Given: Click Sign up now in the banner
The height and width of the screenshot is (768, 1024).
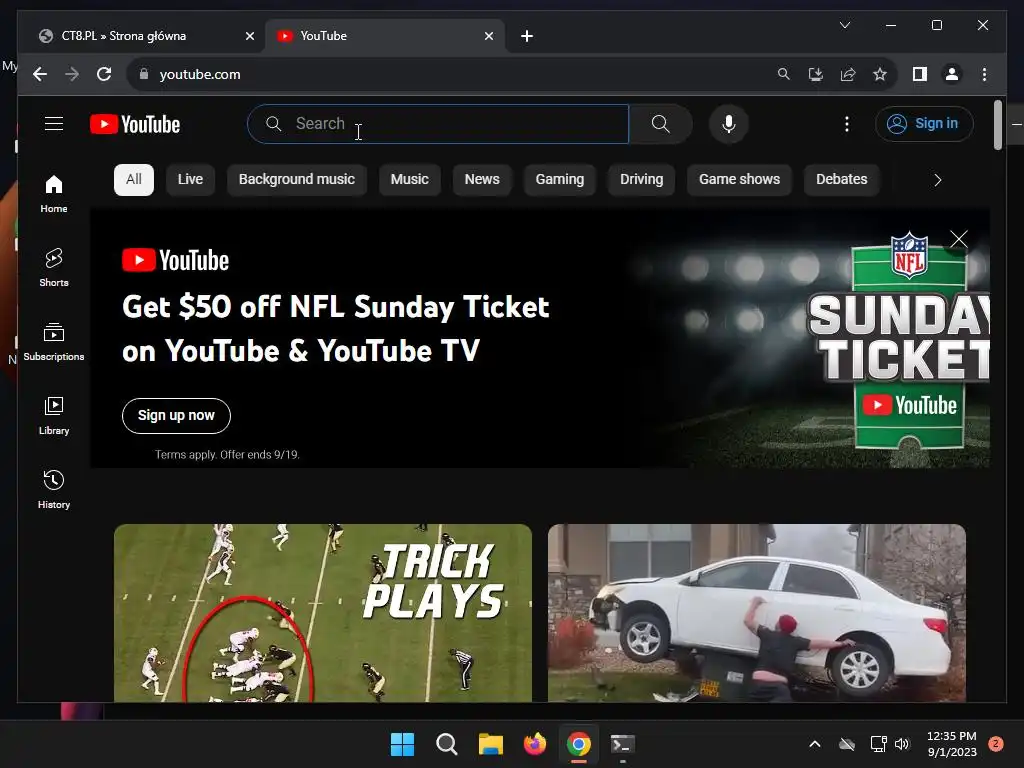Looking at the screenshot, I should (176, 415).
